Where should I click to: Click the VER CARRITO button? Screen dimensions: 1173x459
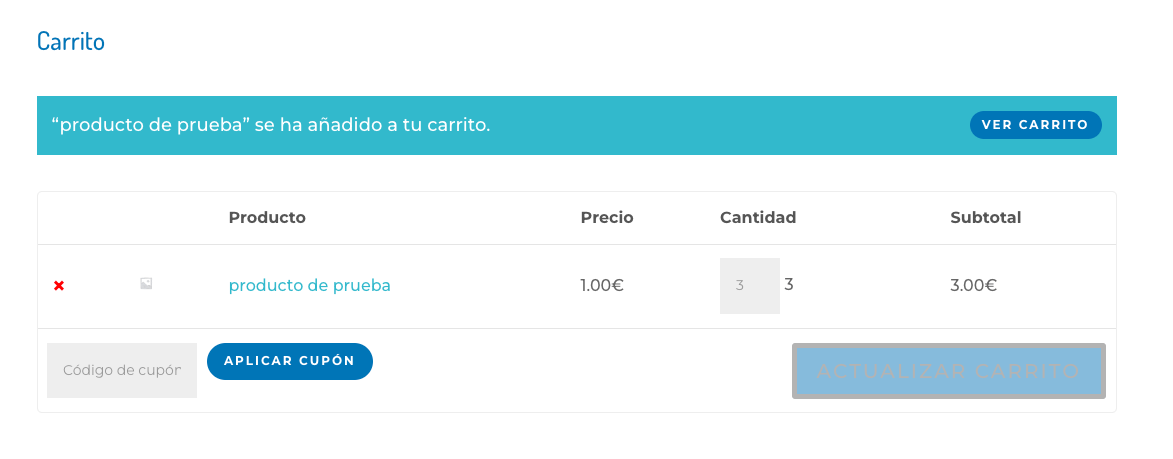tap(1035, 125)
